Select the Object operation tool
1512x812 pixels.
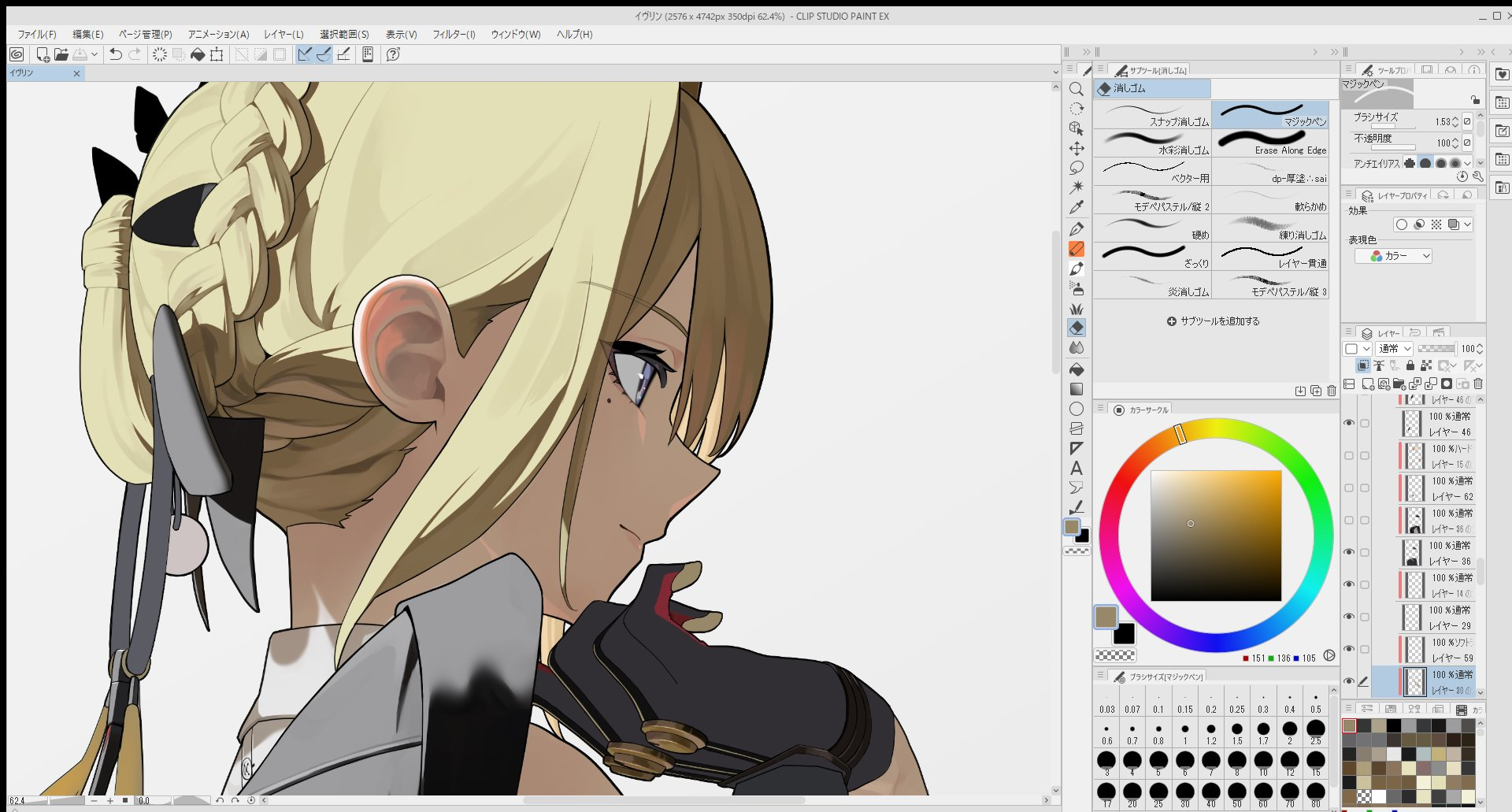click(1077, 128)
